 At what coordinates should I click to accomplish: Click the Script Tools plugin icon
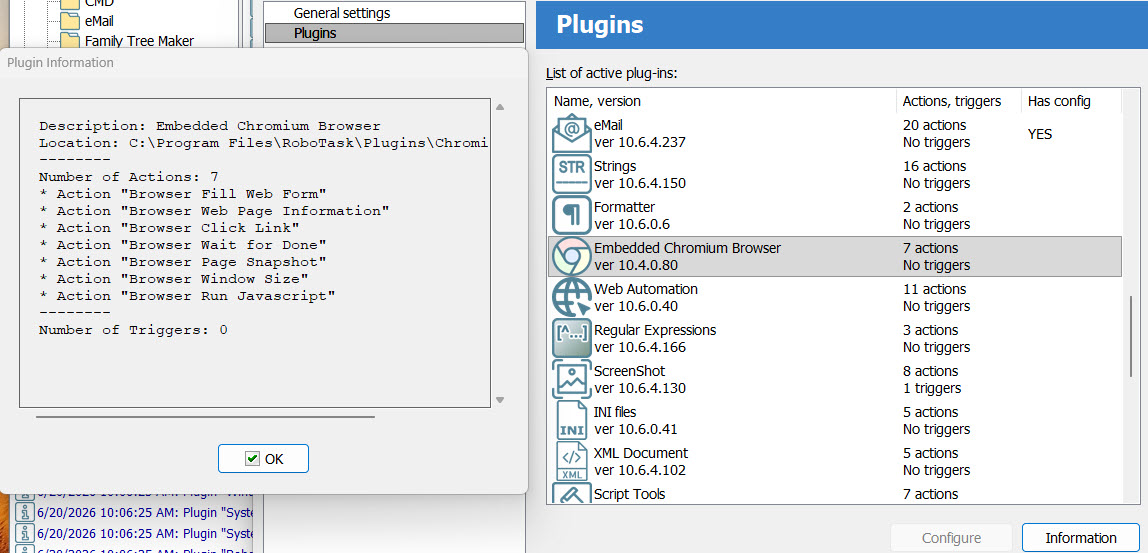571,492
